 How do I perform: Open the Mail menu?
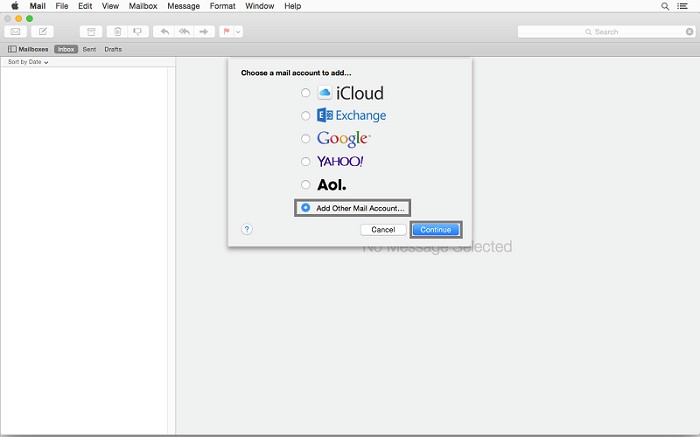click(38, 6)
